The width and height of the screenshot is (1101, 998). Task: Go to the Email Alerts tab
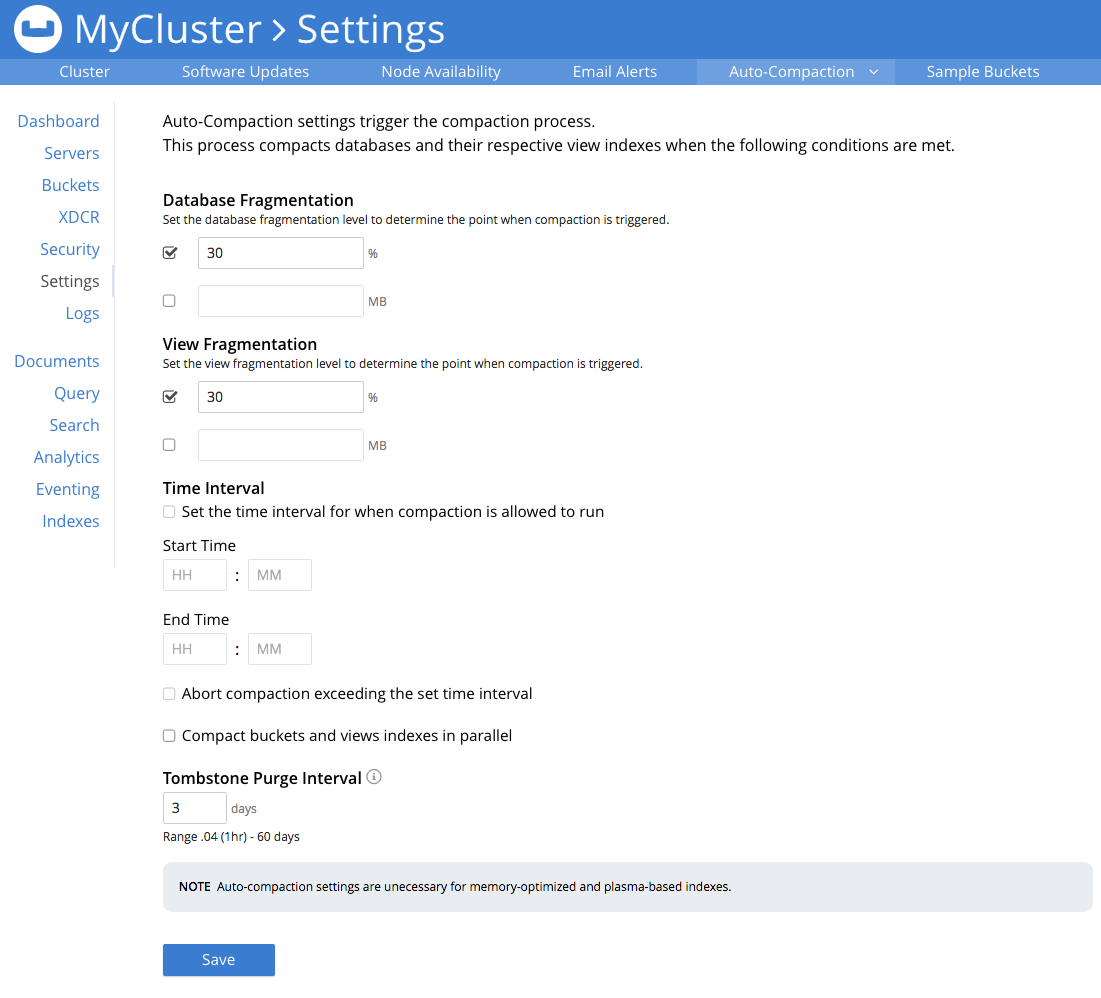coord(614,72)
